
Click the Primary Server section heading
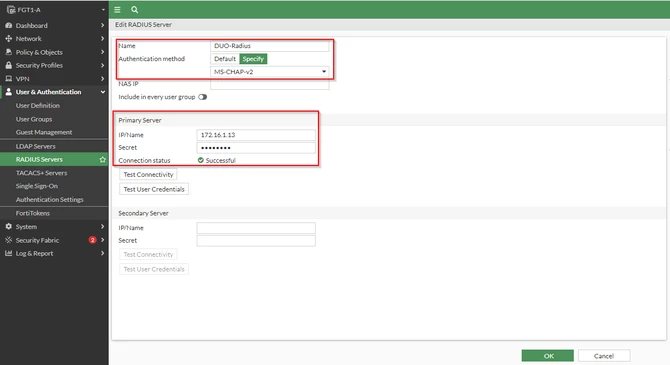click(140, 120)
